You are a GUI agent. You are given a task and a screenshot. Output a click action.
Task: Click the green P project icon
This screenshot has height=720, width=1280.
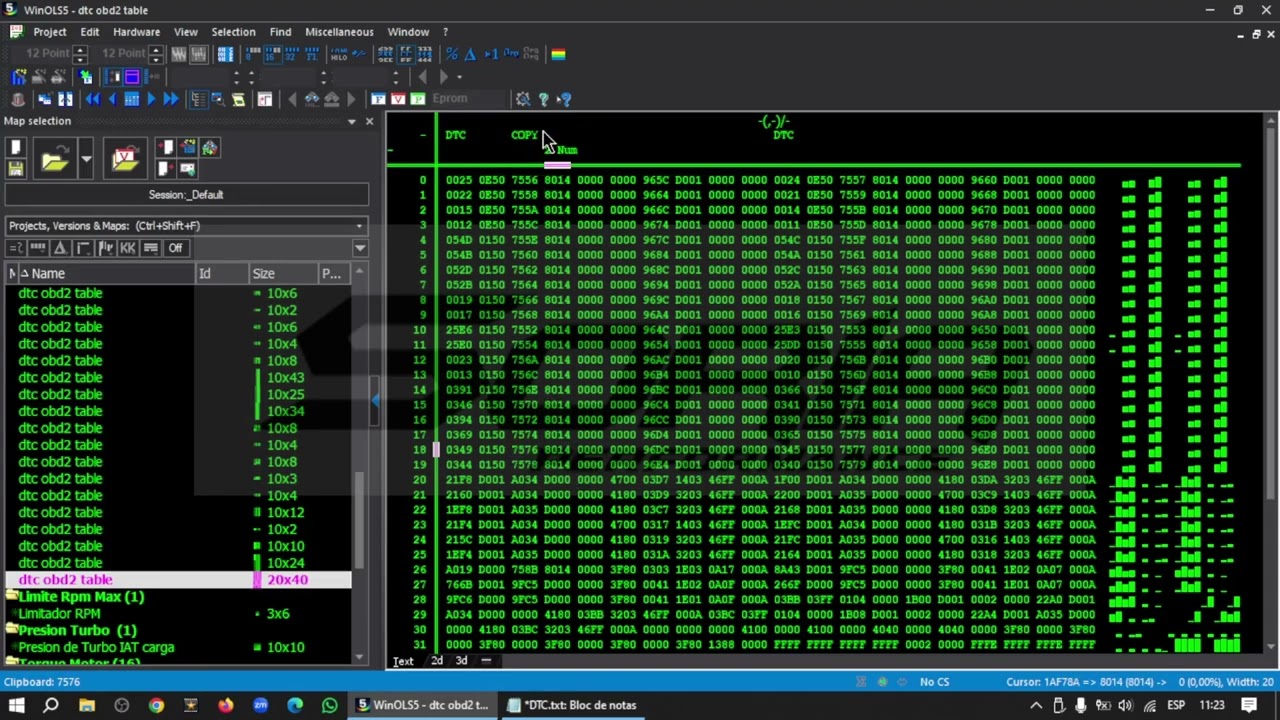pyautogui.click(x=417, y=99)
